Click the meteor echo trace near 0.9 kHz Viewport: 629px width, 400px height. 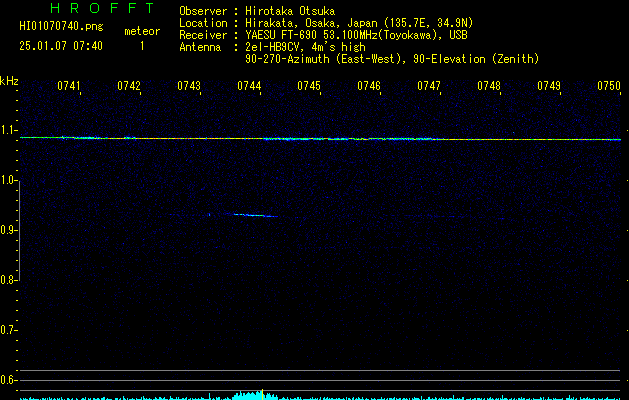[256, 215]
